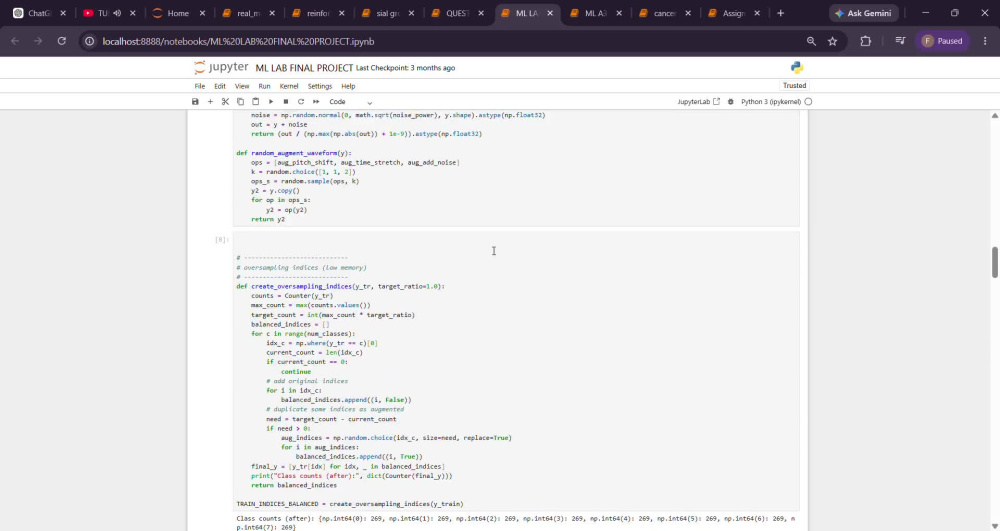Copy the selected cell
Viewport: 1000px width, 531px height.
(x=240, y=102)
